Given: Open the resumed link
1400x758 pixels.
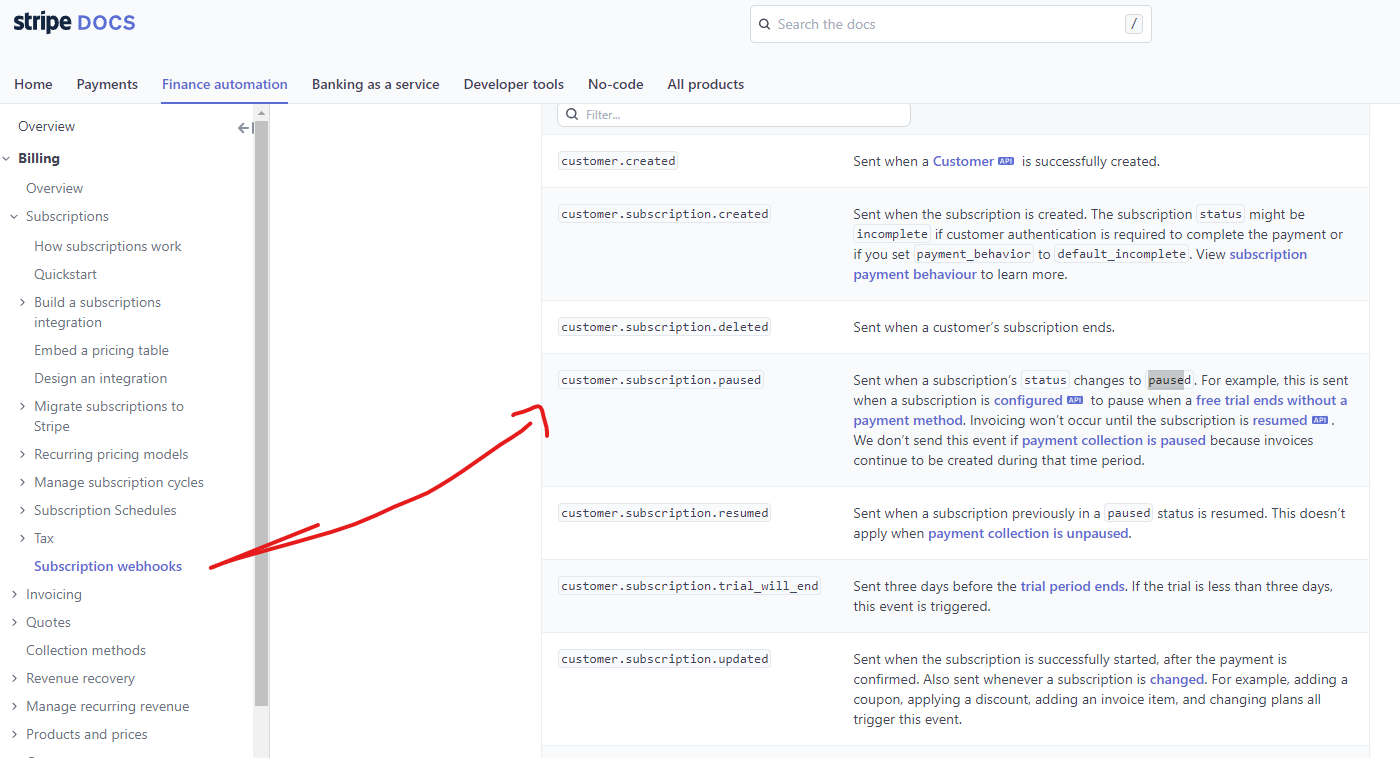Looking at the screenshot, I should point(1280,420).
